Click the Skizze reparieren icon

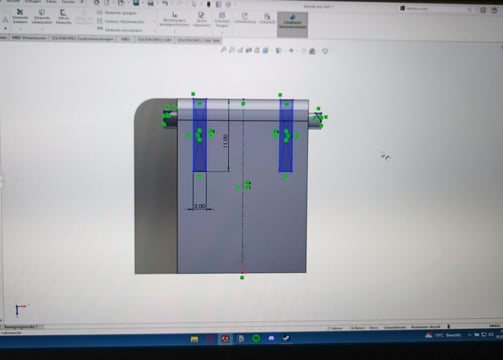point(201,19)
